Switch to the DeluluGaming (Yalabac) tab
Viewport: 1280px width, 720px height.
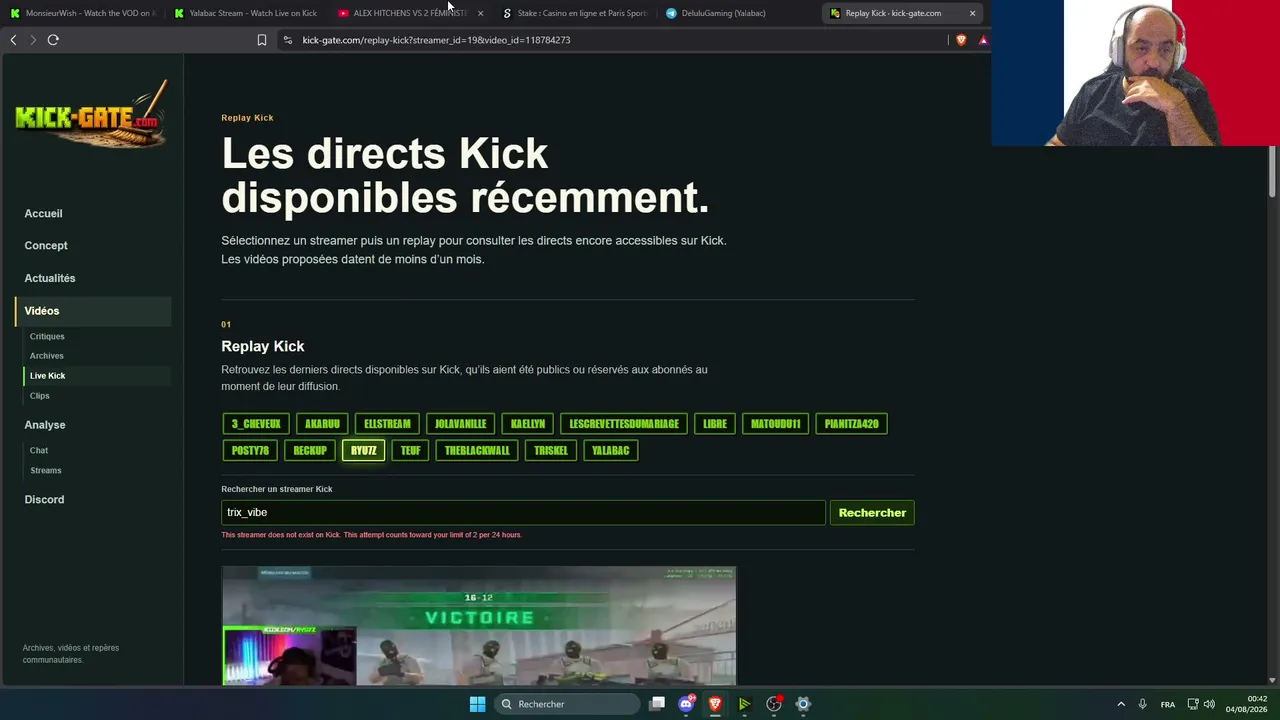click(x=739, y=13)
